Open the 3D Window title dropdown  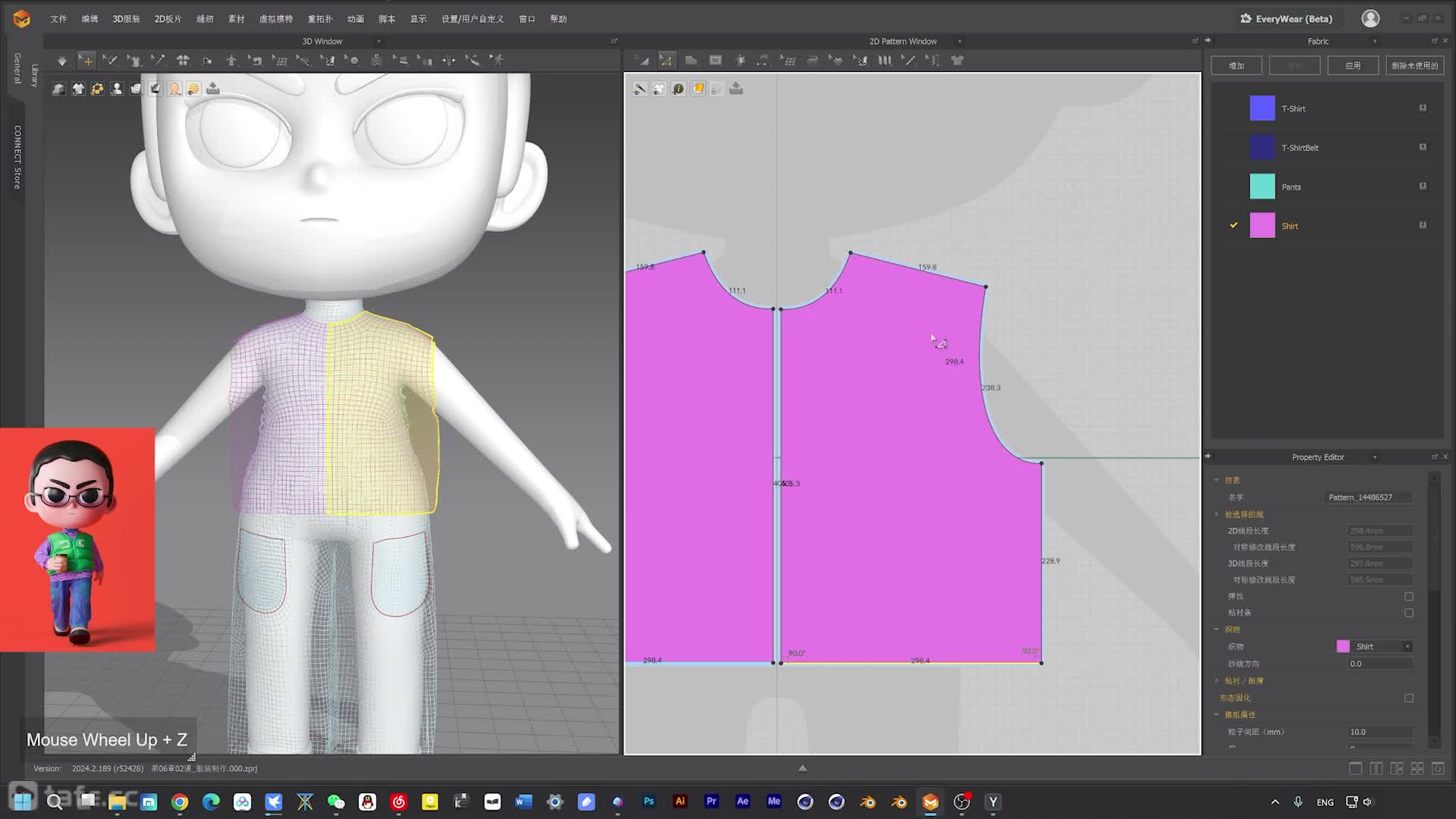(378, 41)
